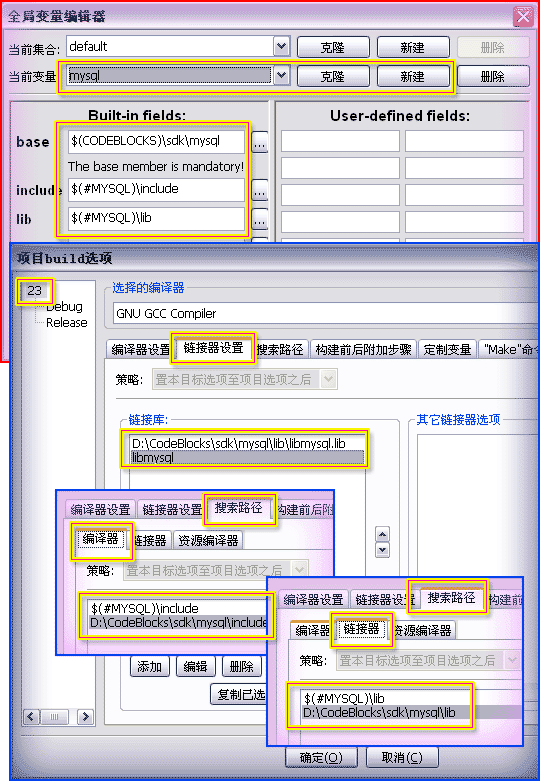Move library down with down arrow
The height and width of the screenshot is (783, 540).
[382, 550]
